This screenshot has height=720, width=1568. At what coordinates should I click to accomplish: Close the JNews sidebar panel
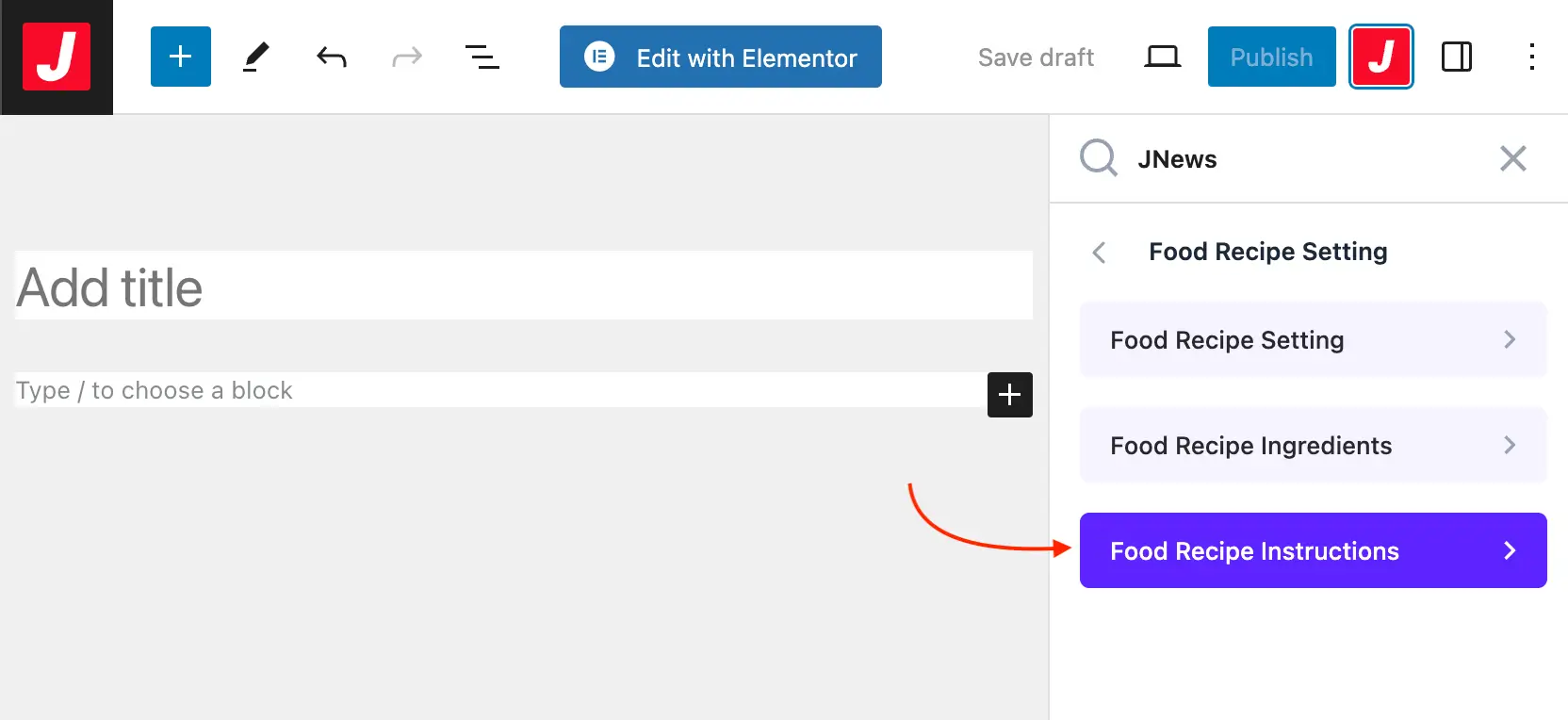1512,158
